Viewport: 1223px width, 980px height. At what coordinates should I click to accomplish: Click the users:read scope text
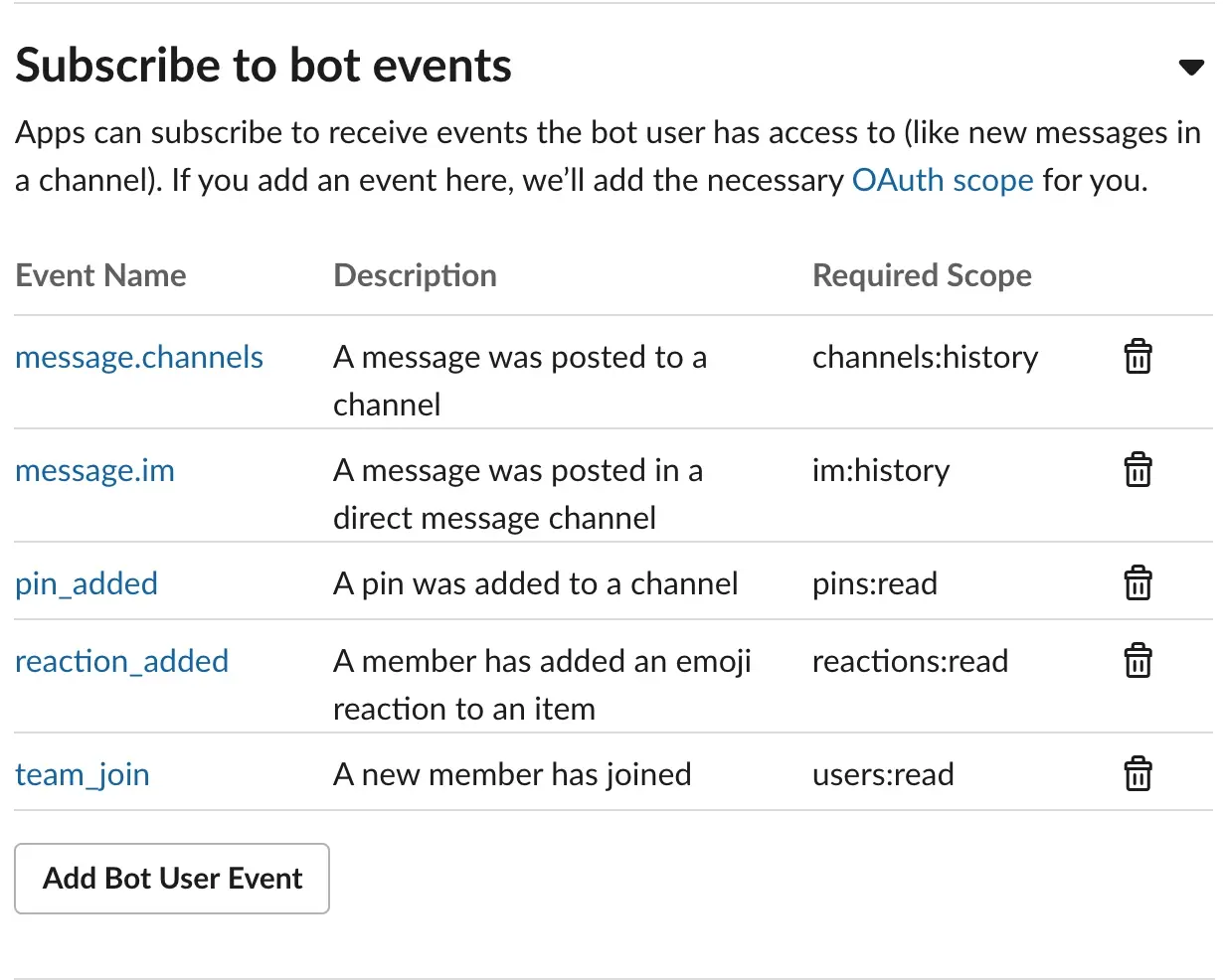tap(883, 775)
